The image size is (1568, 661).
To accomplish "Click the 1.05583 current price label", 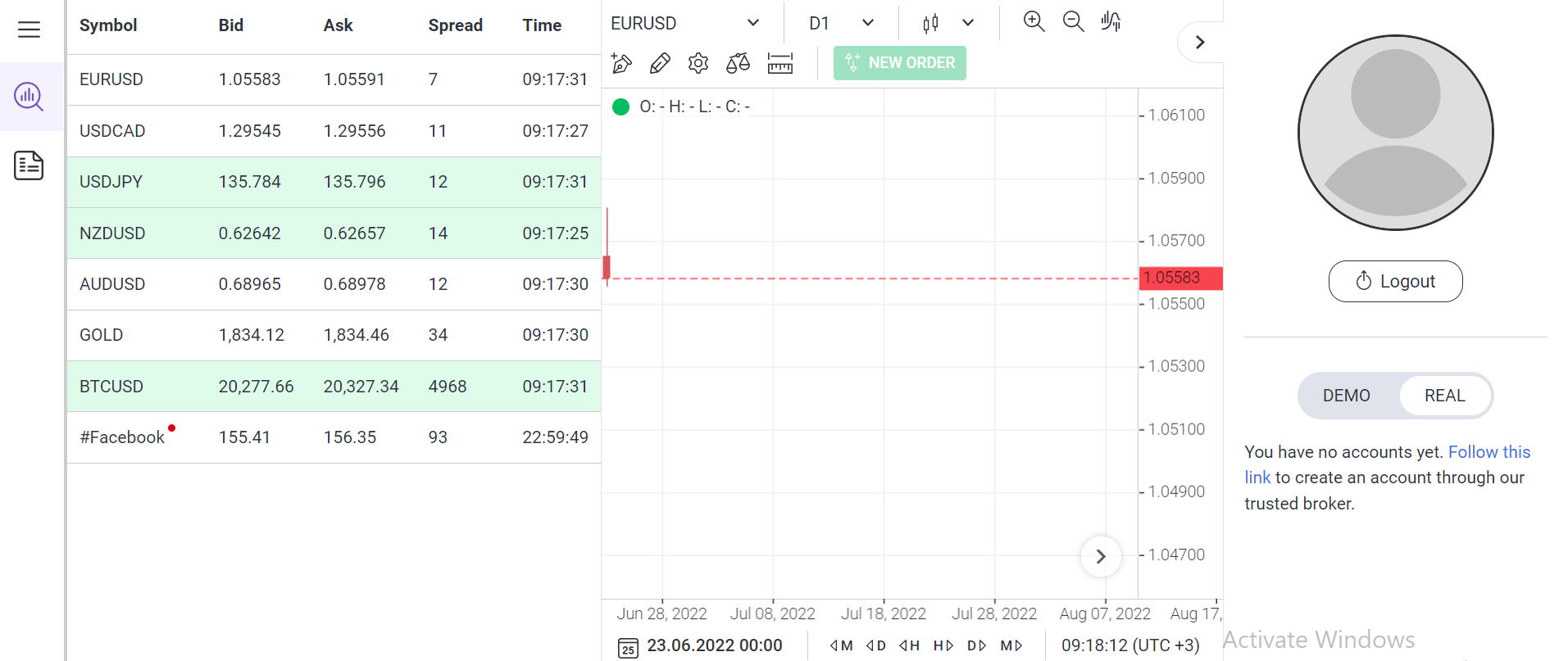I will tap(1181, 278).
